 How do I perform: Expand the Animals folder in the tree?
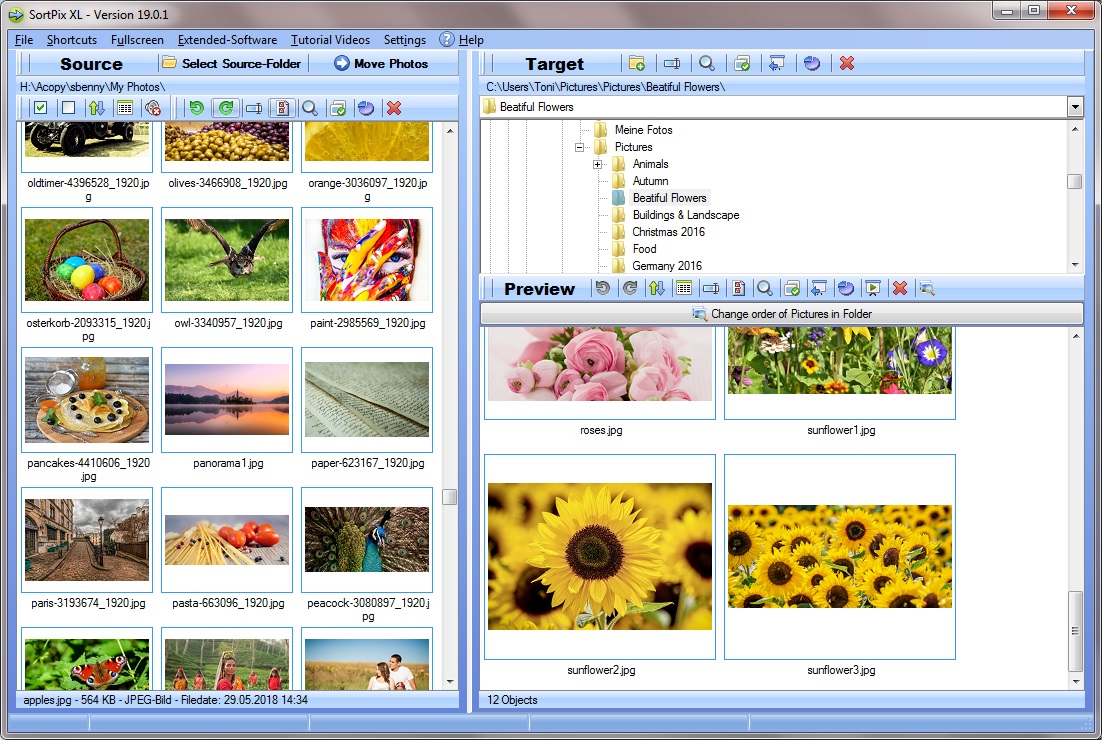coord(598,164)
